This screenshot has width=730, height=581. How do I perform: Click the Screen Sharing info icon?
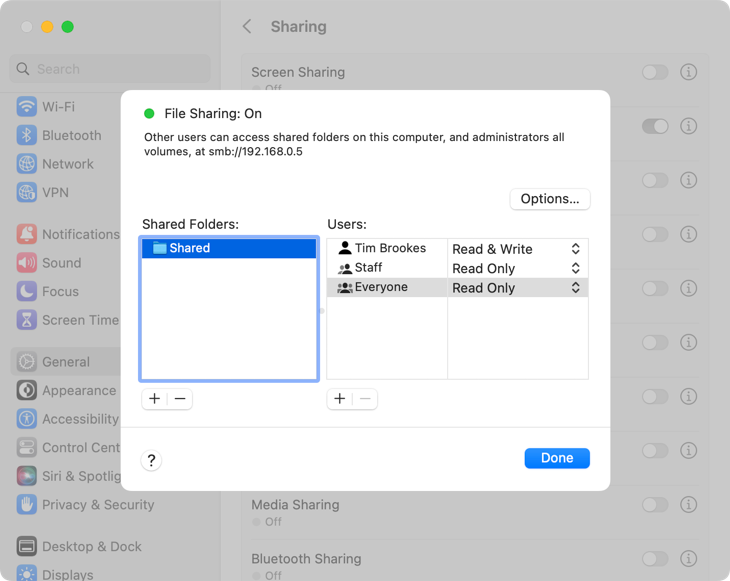688,73
